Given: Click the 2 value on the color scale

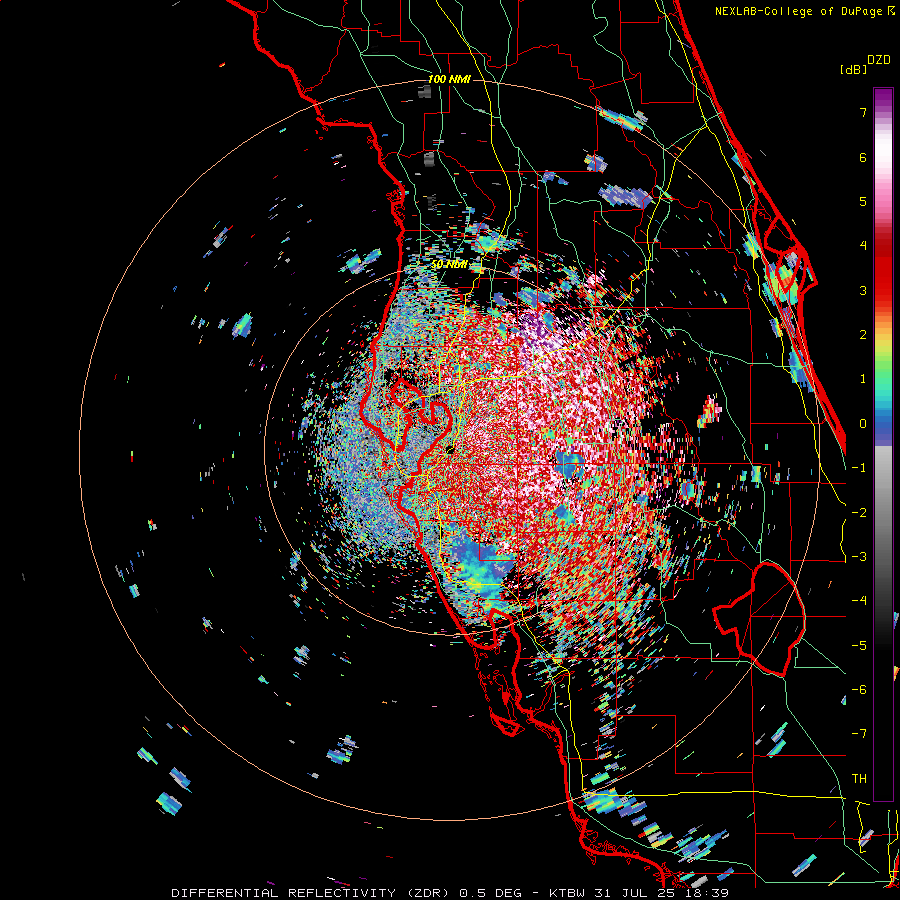Looking at the screenshot, I should click(863, 335).
